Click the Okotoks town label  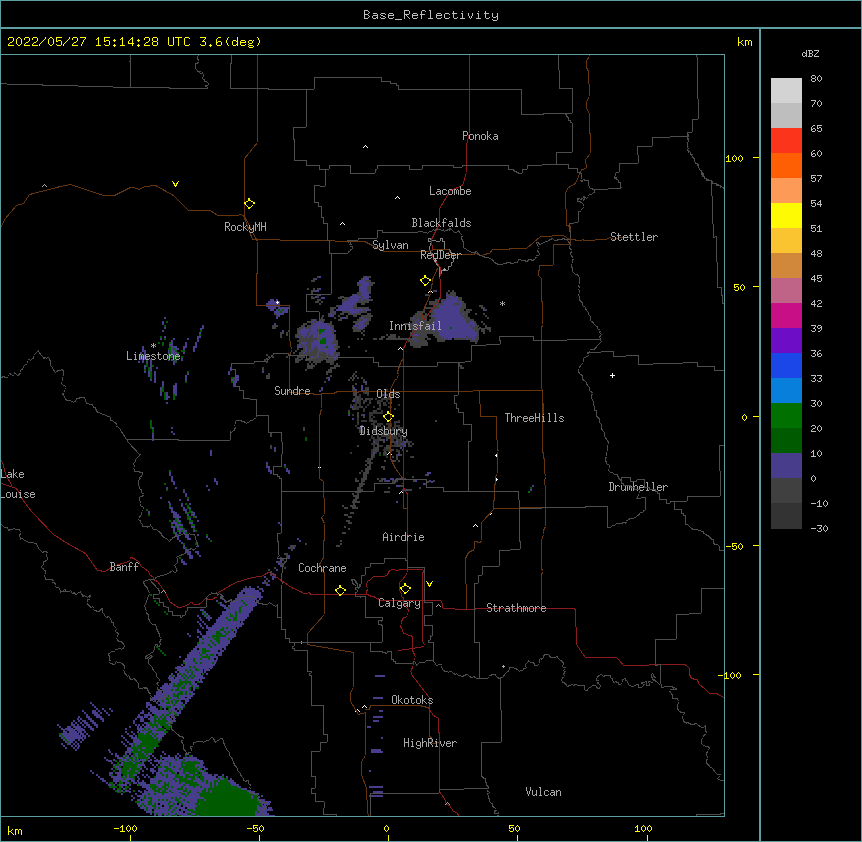click(x=412, y=700)
